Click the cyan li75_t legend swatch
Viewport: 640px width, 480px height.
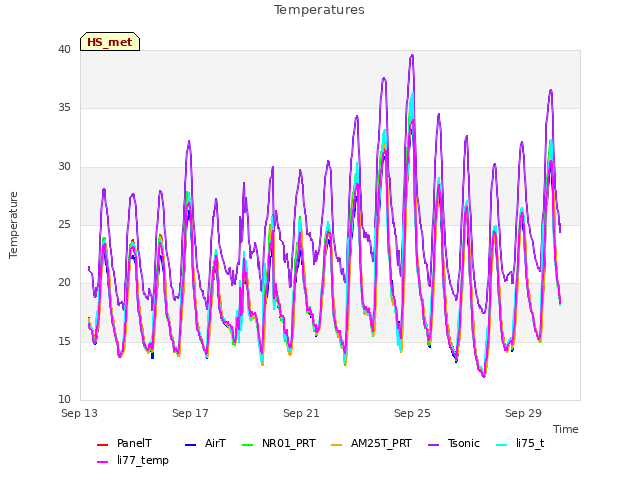tap(502, 444)
